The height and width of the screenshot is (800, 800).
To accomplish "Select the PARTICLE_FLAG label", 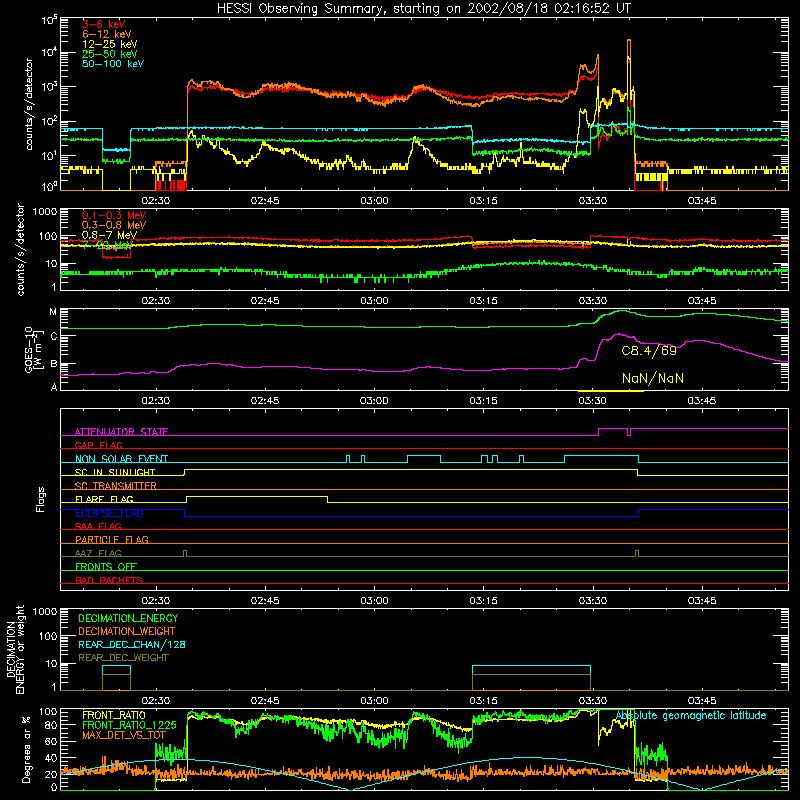I will pos(112,540).
